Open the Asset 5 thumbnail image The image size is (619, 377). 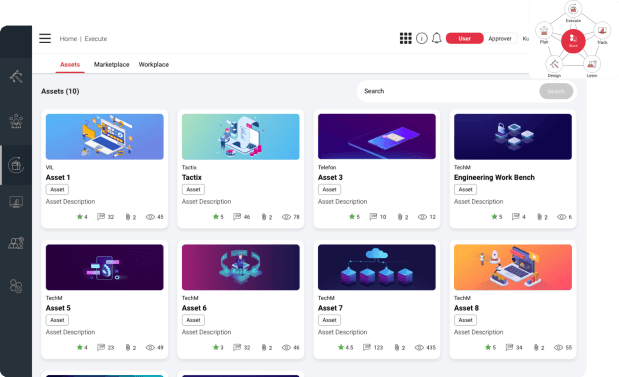coord(105,267)
